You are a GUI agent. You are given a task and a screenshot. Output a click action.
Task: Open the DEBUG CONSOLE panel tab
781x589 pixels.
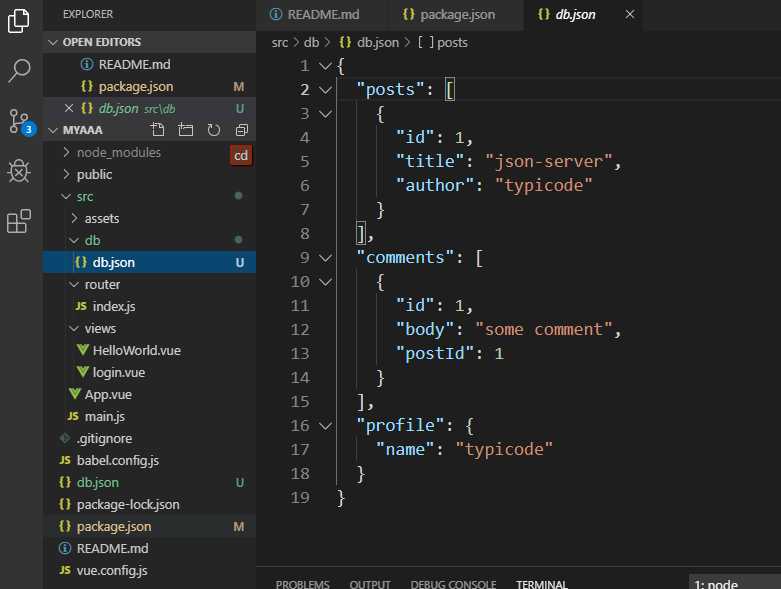tap(453, 584)
